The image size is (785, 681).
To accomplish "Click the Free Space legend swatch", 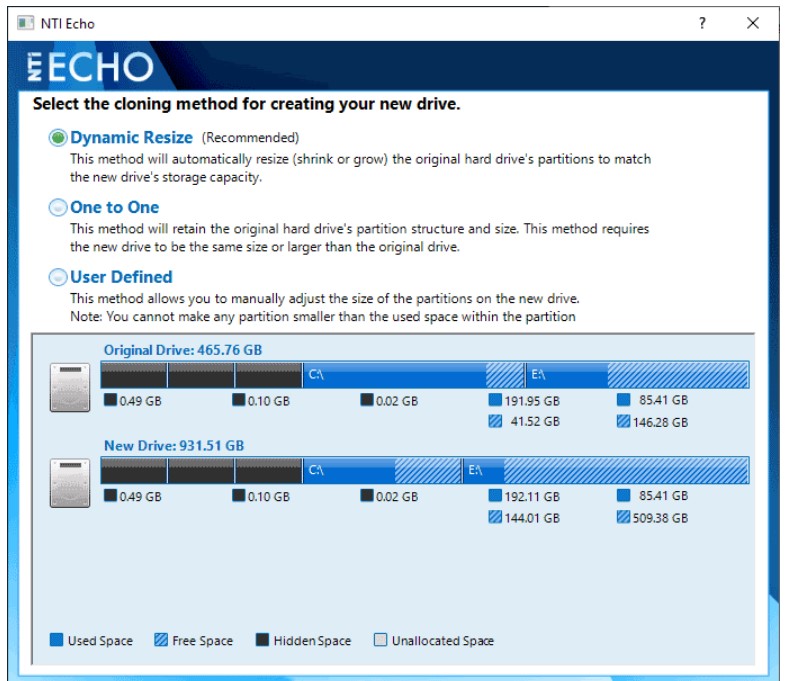I will 161,640.
